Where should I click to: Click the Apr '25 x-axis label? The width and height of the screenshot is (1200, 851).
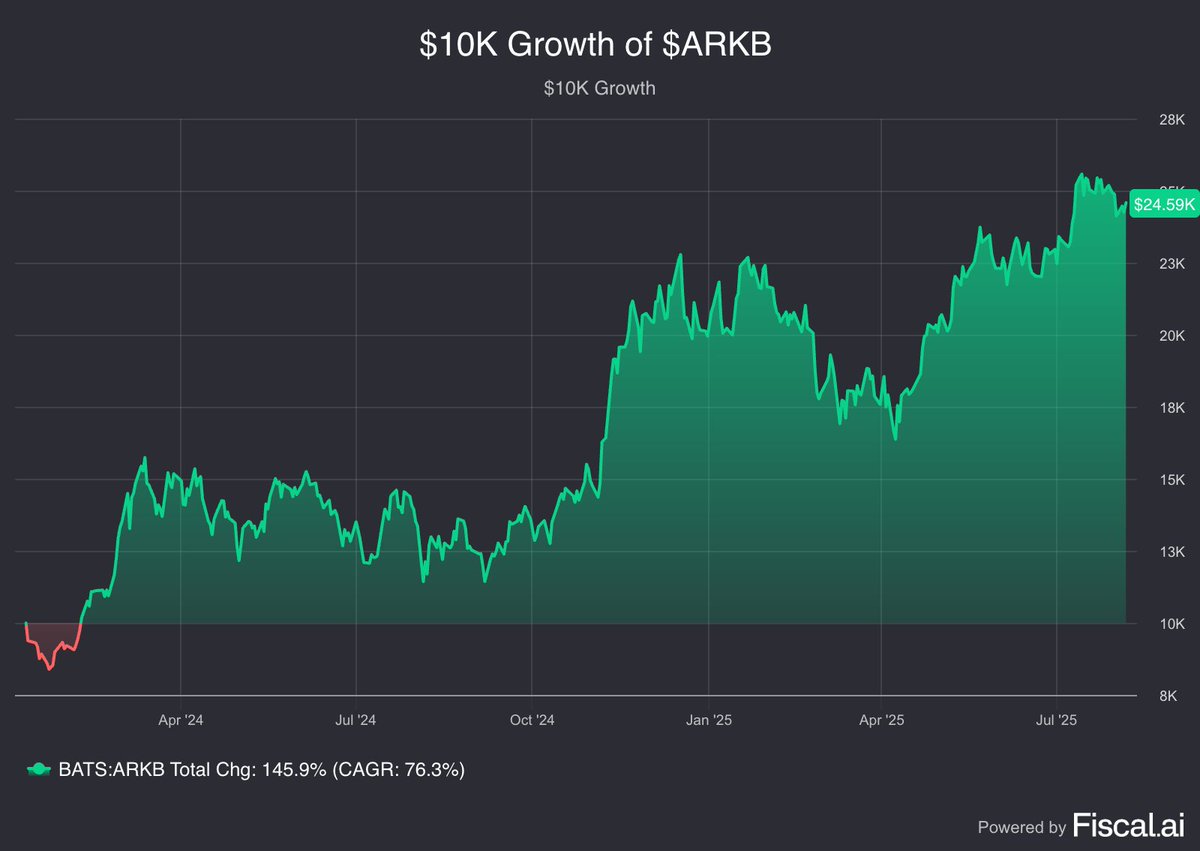tap(882, 719)
